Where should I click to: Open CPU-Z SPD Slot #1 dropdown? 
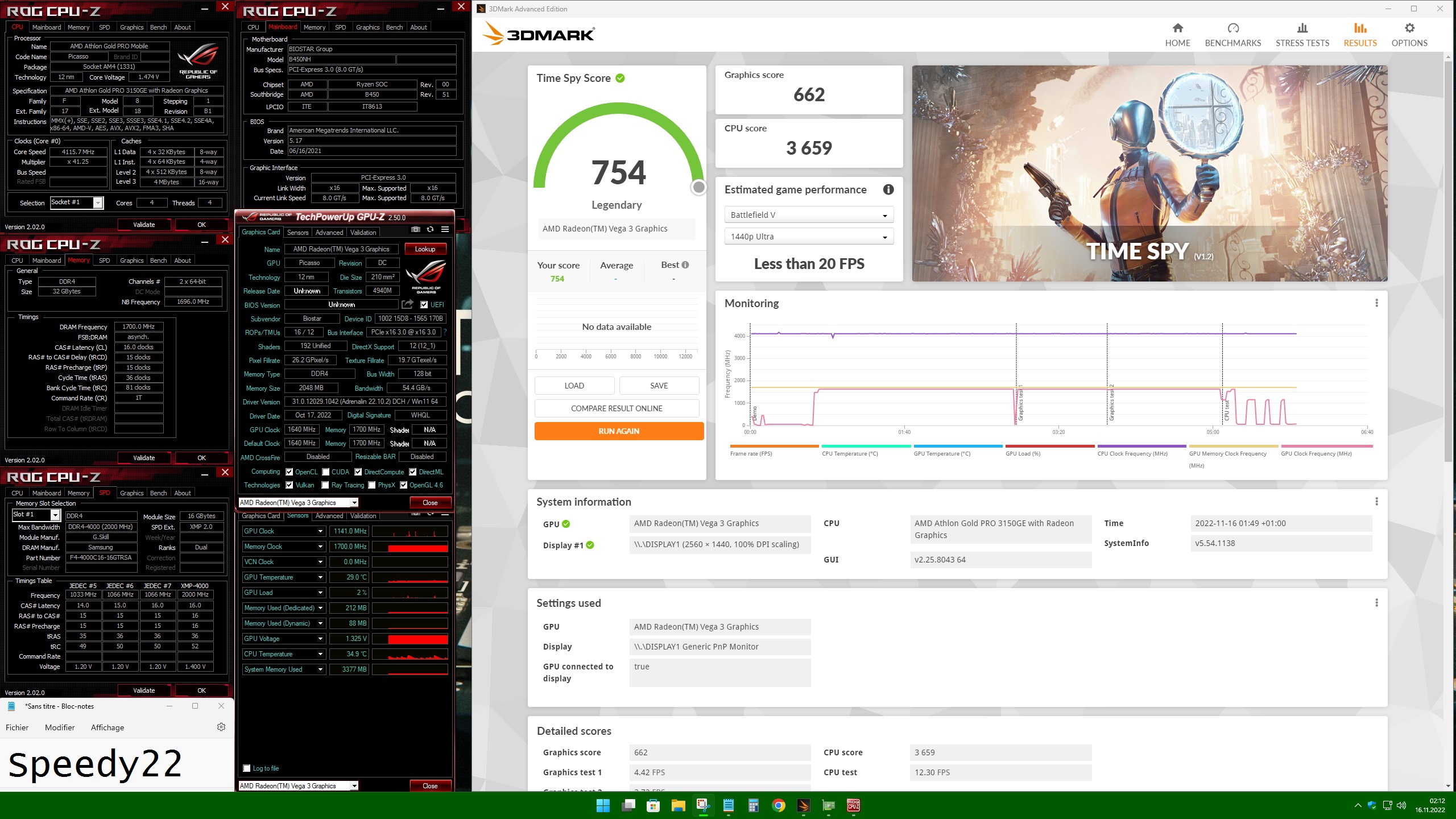[x=36, y=515]
